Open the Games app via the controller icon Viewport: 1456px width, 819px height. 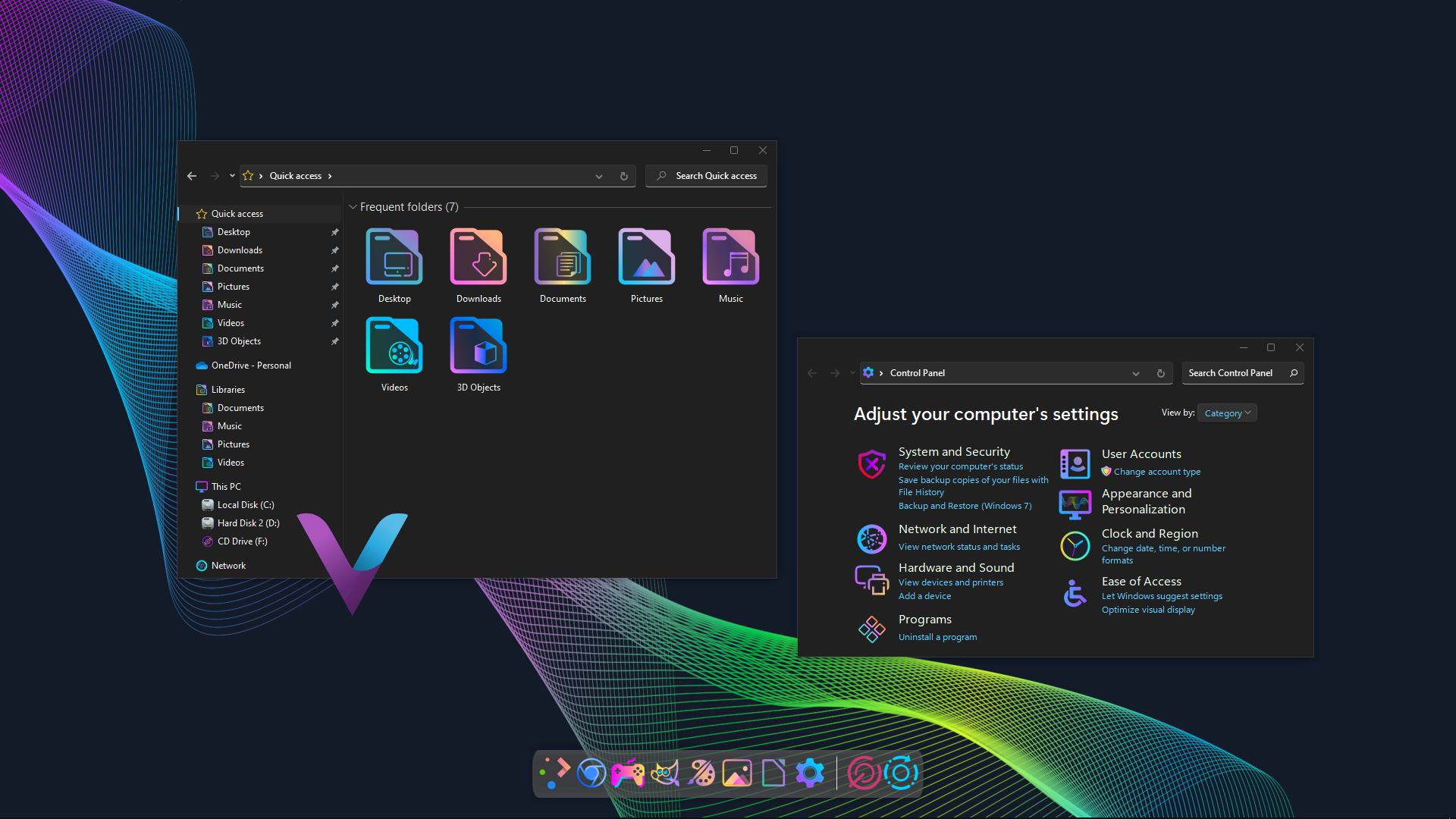(628, 773)
